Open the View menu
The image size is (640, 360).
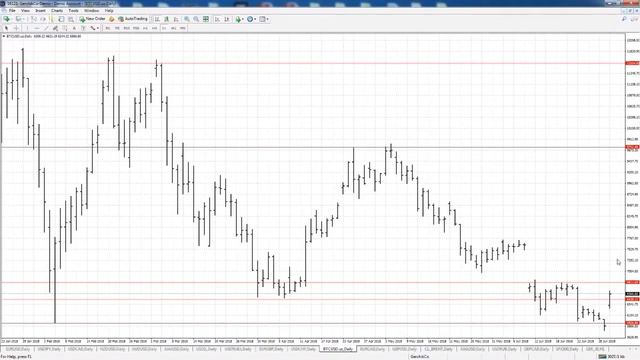(x=25, y=10)
